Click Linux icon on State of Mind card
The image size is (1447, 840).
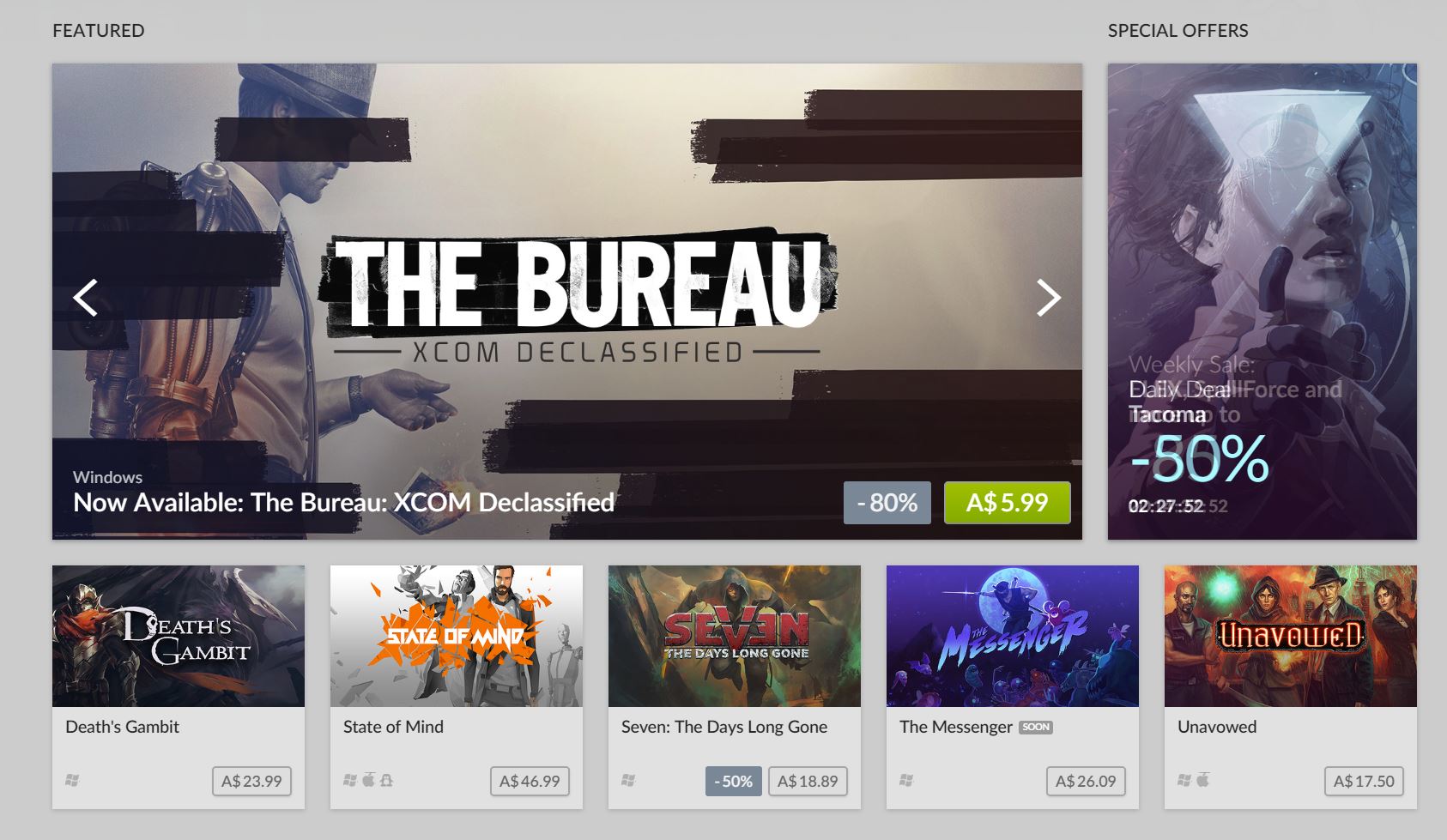click(386, 780)
